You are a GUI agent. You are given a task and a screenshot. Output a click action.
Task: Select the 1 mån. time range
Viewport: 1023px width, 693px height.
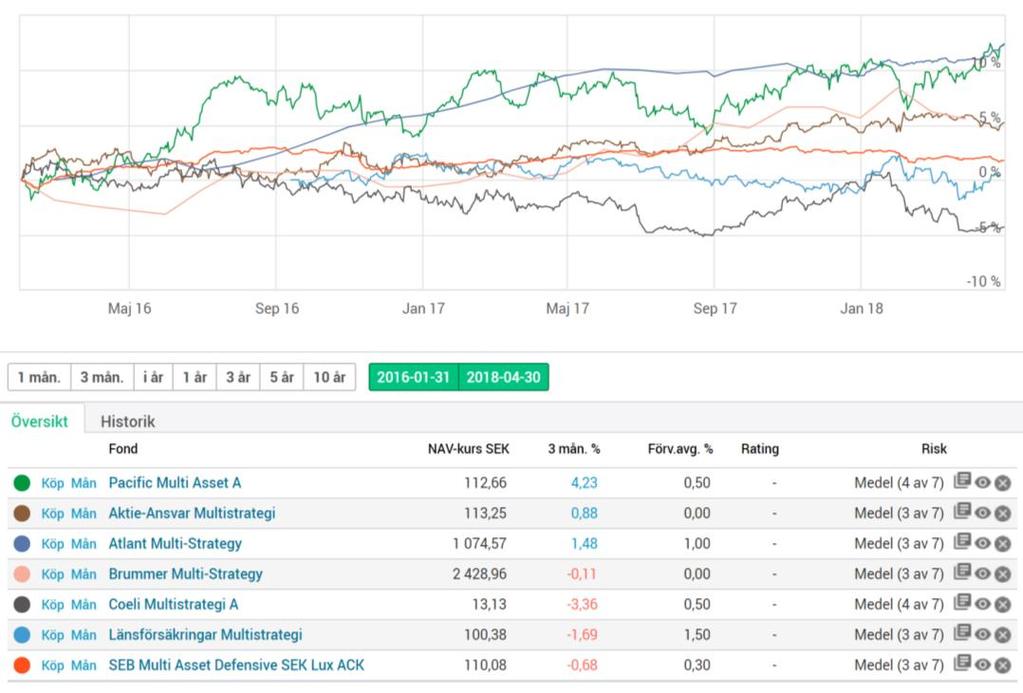pyautogui.click(x=39, y=377)
